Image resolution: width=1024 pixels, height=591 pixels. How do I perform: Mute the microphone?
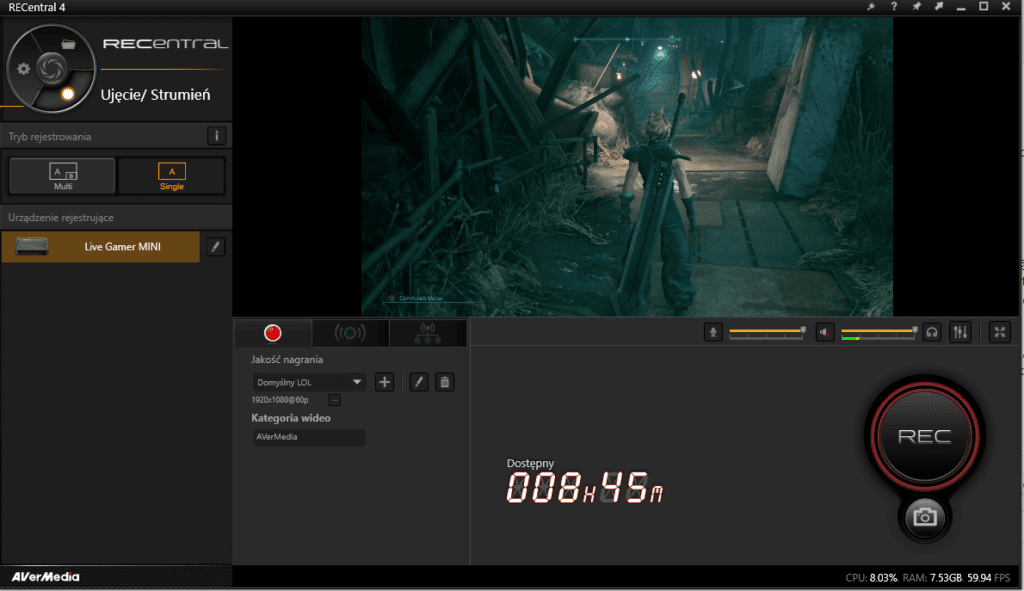tap(713, 332)
